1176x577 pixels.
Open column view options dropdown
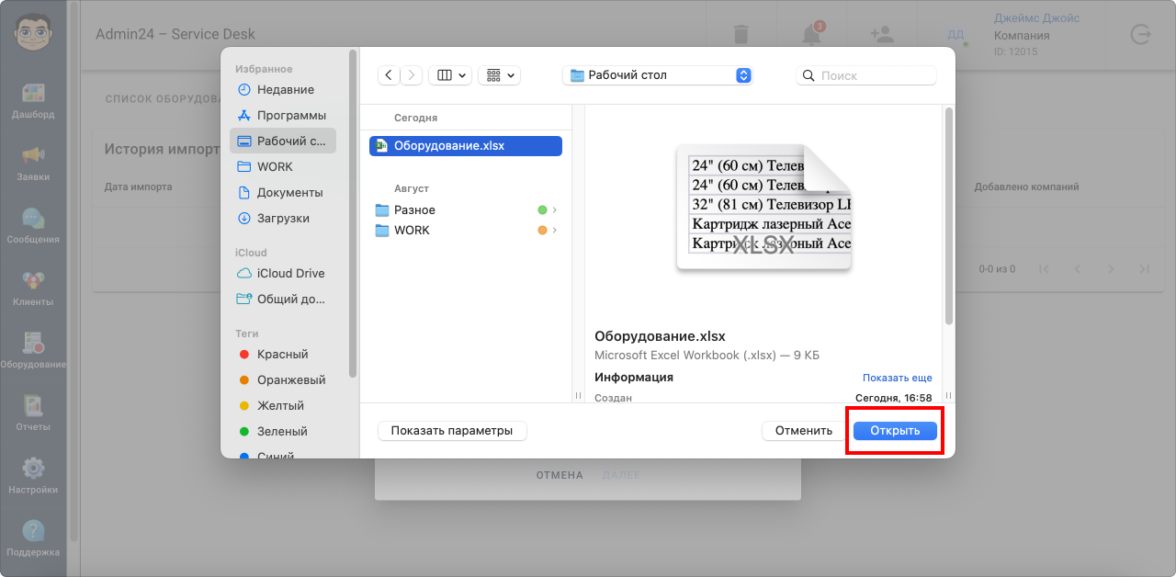tap(450, 75)
